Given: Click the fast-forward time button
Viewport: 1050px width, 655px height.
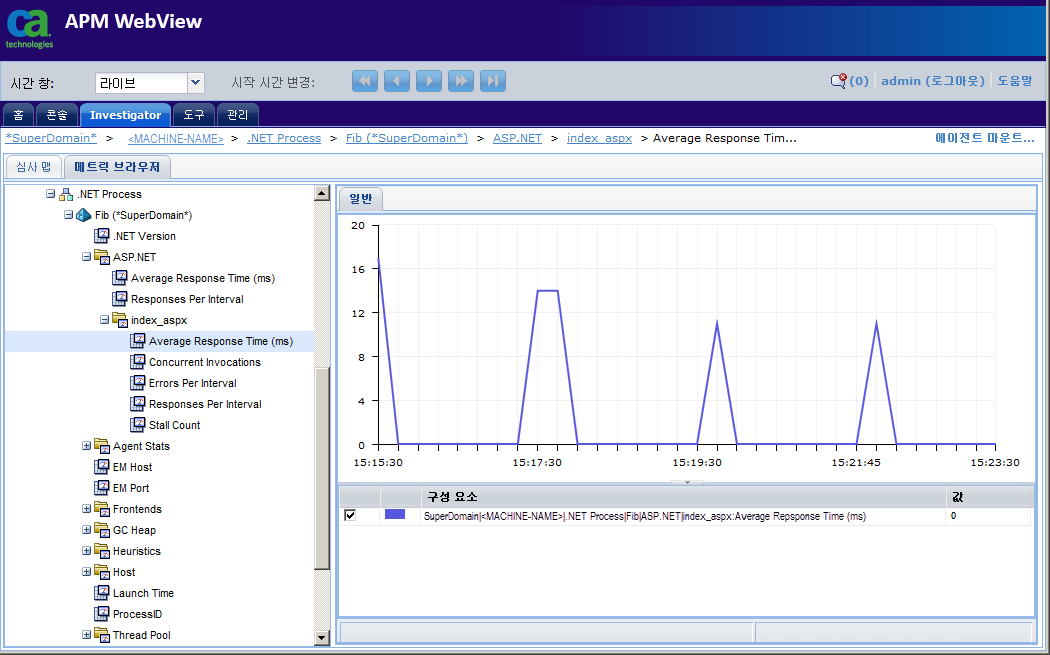Looking at the screenshot, I should pos(461,81).
